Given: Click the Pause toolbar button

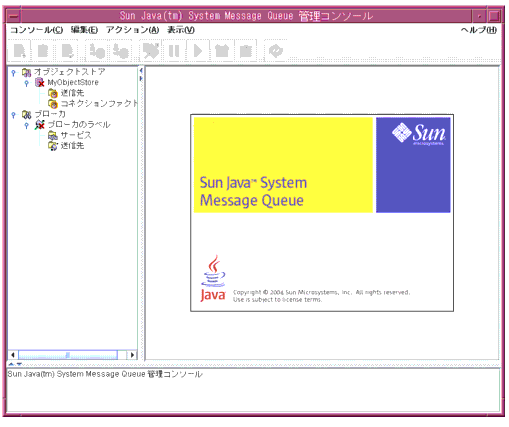Looking at the screenshot, I should [174, 51].
